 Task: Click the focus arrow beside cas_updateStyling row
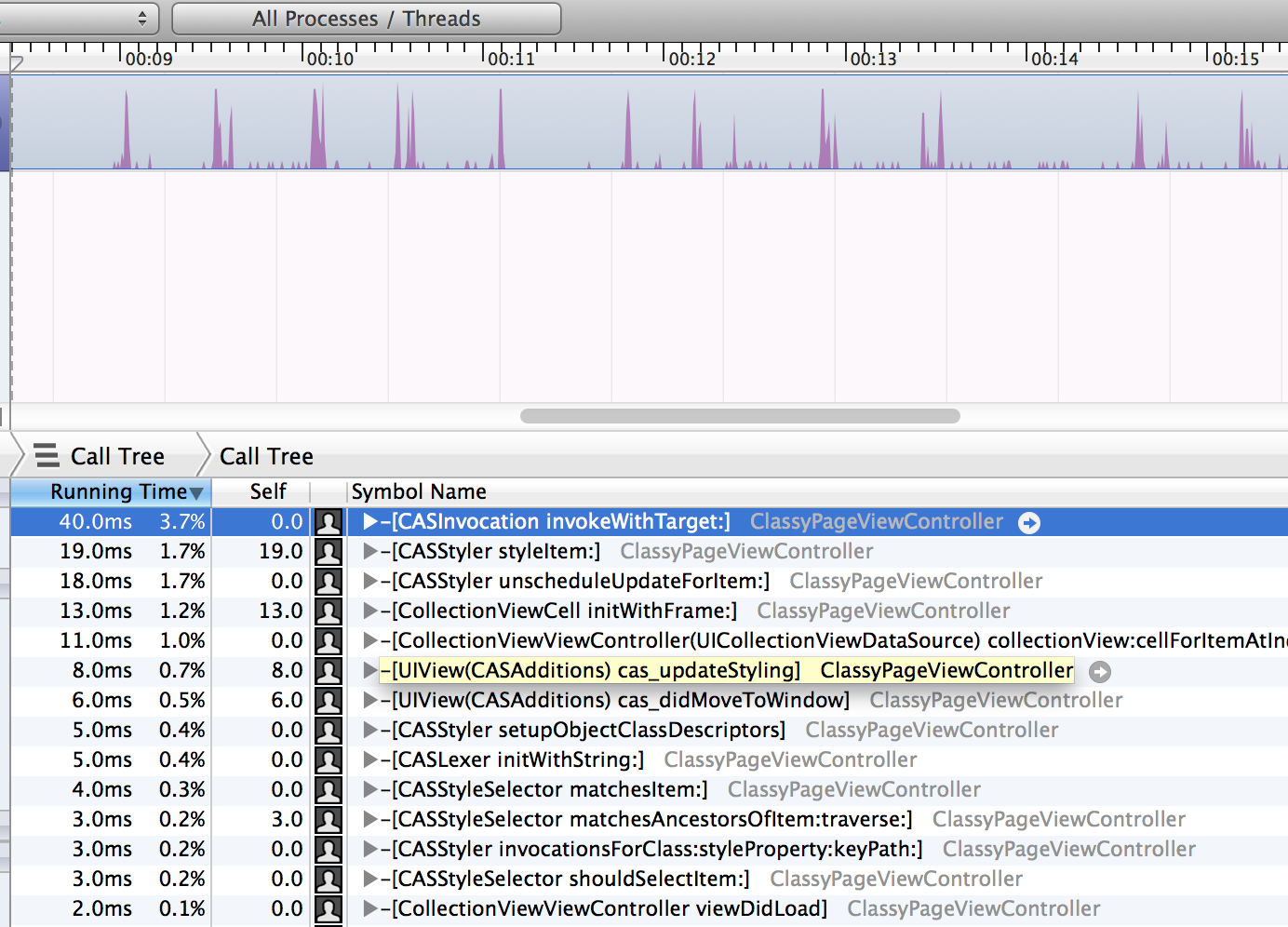point(1100,672)
